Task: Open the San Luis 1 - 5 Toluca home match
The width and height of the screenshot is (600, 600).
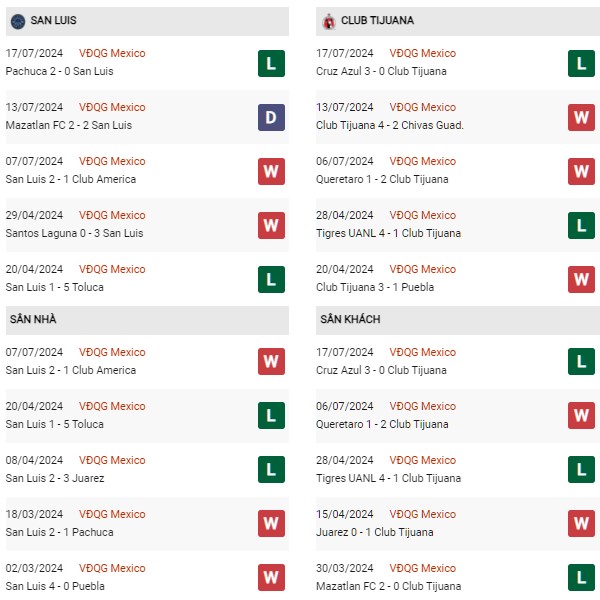Action: [x=55, y=424]
